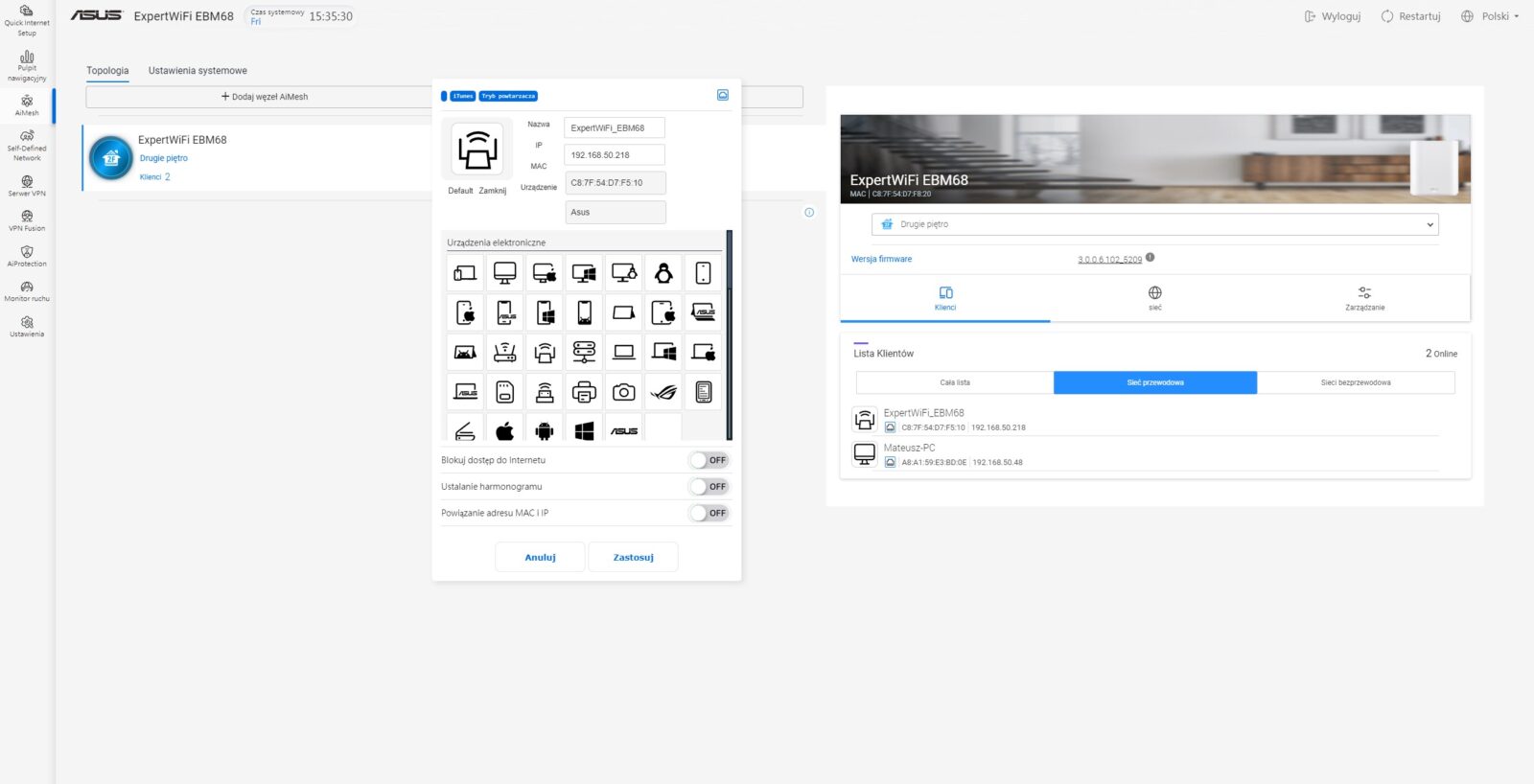The width and height of the screenshot is (1534, 784).
Task: Click the firmware version info icon
Action: tap(1150, 258)
